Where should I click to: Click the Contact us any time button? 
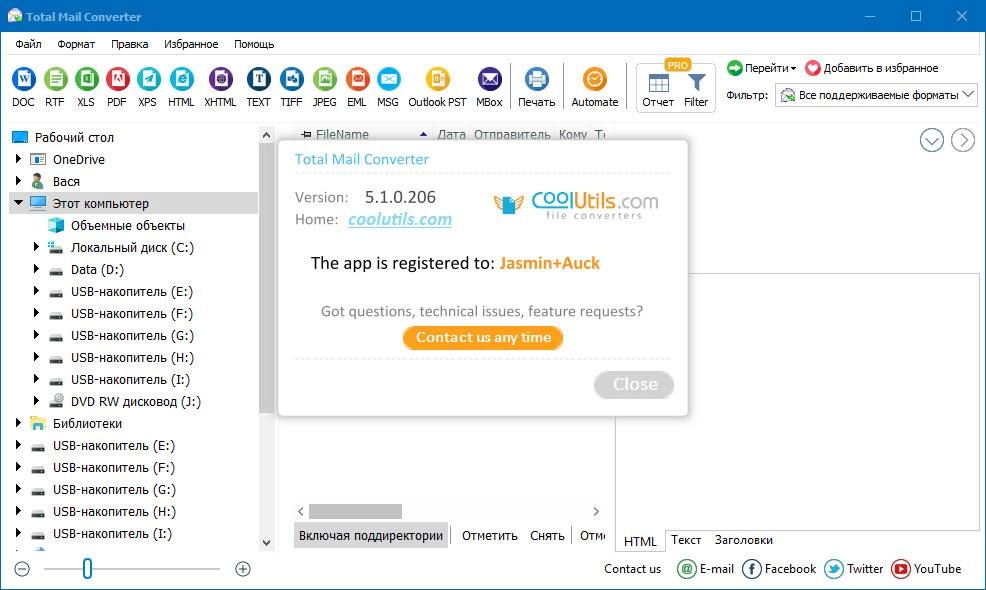click(483, 338)
